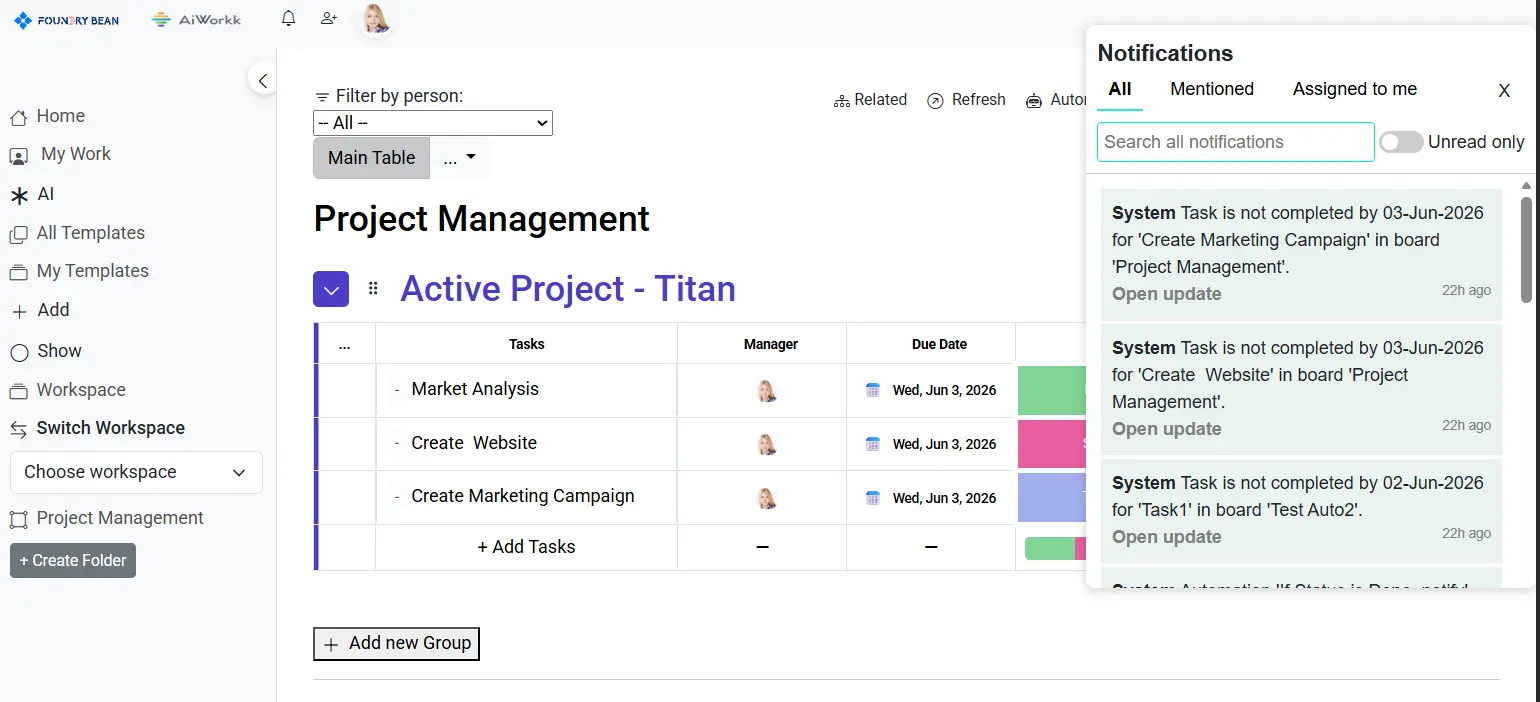The height and width of the screenshot is (702, 1540).
Task: Click the AI asterisk icon in sidebar
Action: [x=18, y=195]
